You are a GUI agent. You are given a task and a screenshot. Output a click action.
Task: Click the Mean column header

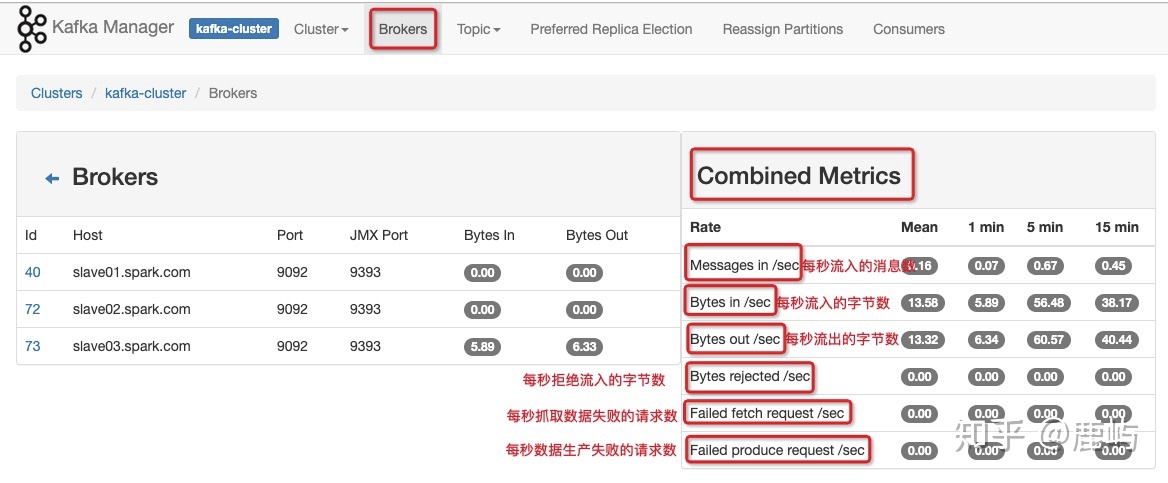click(x=919, y=227)
